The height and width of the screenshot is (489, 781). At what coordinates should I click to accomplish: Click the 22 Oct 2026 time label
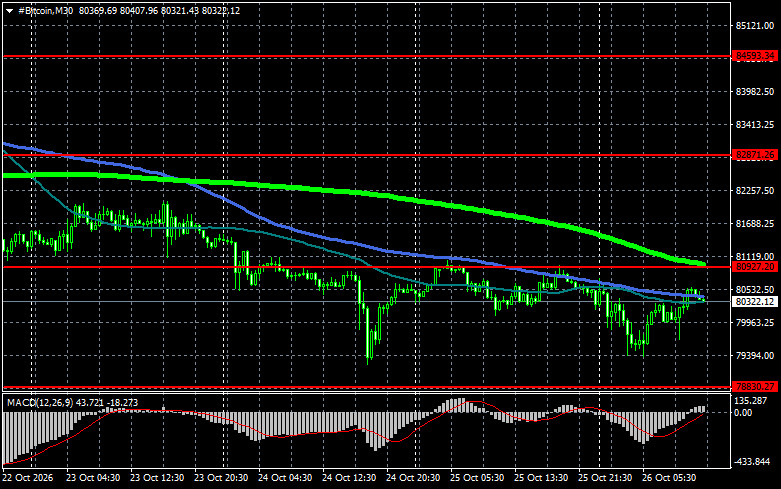click(28, 478)
